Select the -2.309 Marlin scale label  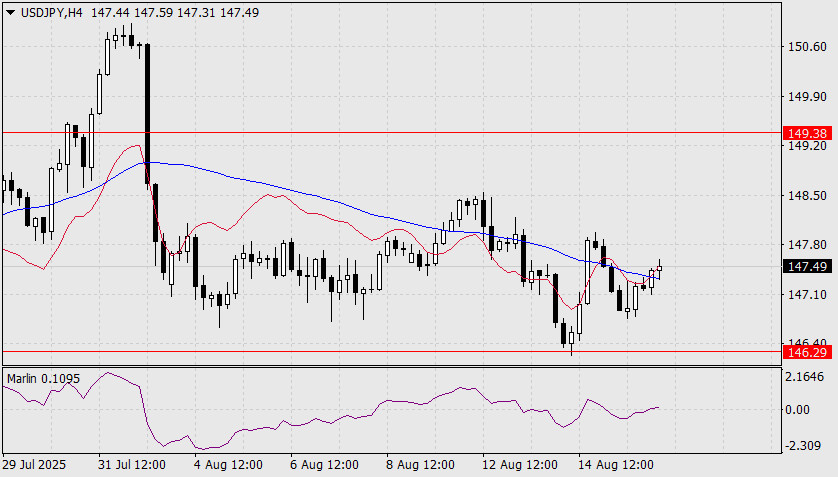click(803, 445)
